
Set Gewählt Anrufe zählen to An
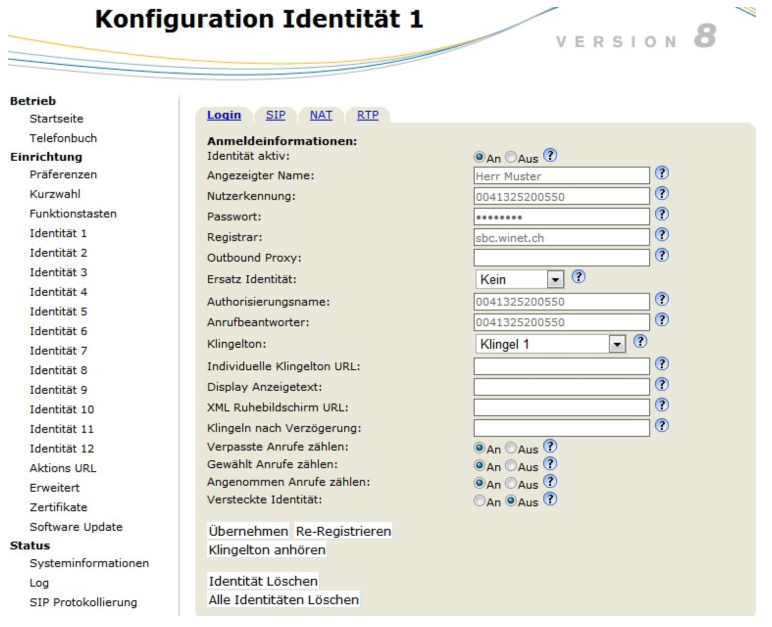pyautogui.click(x=479, y=465)
